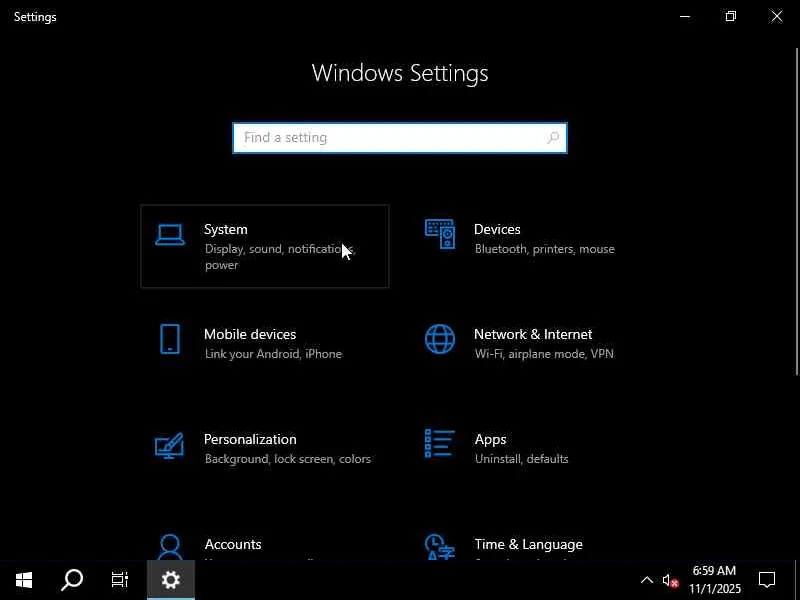
Task: Open the Network & Internet globe icon
Action: pyautogui.click(x=440, y=339)
